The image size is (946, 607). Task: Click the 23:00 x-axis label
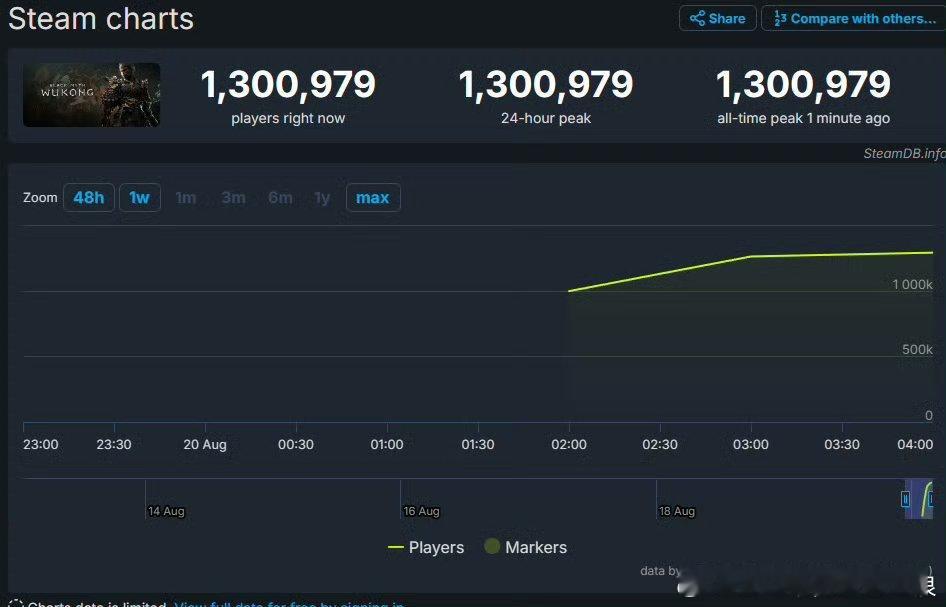[41, 445]
